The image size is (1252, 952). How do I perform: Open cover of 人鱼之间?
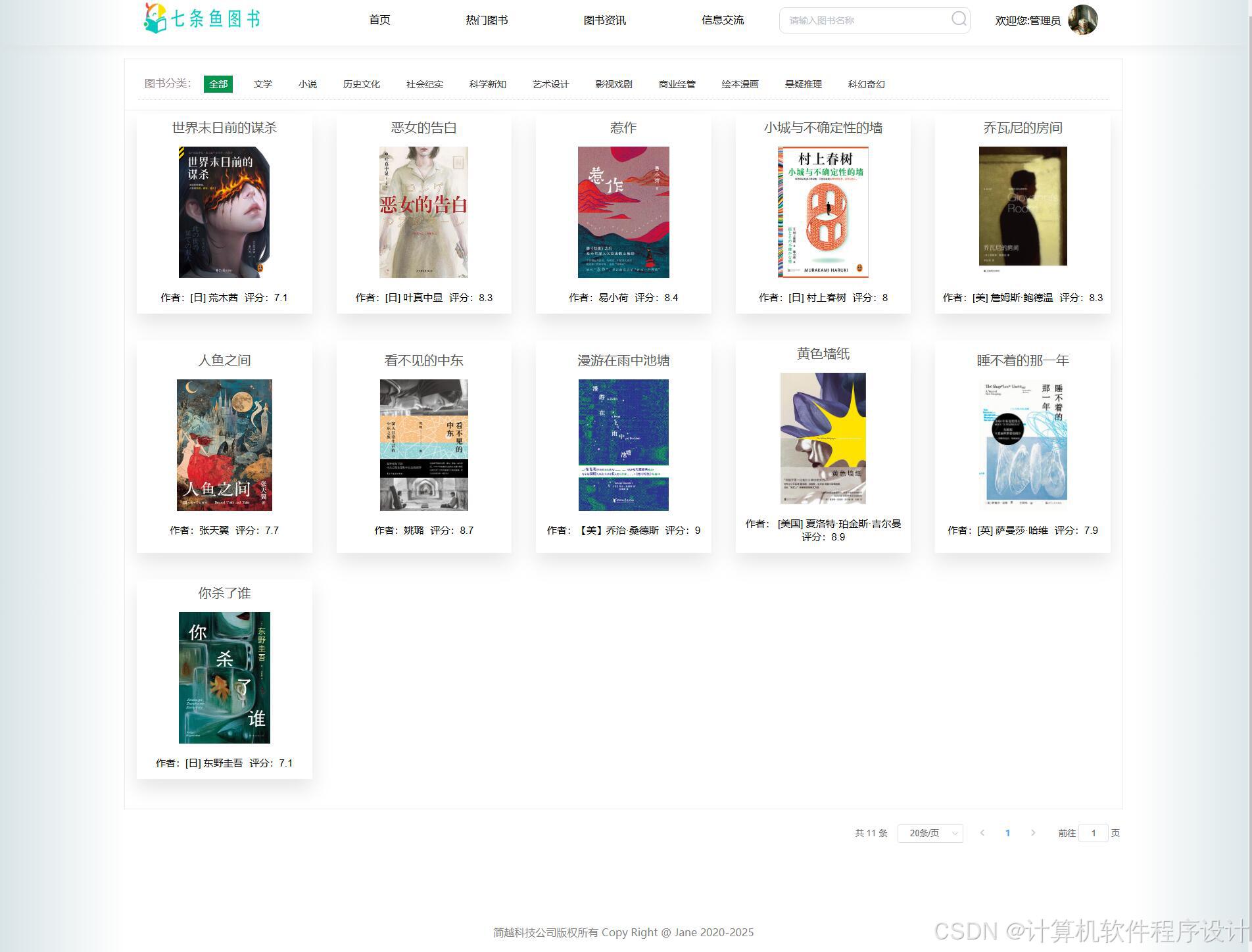(224, 444)
